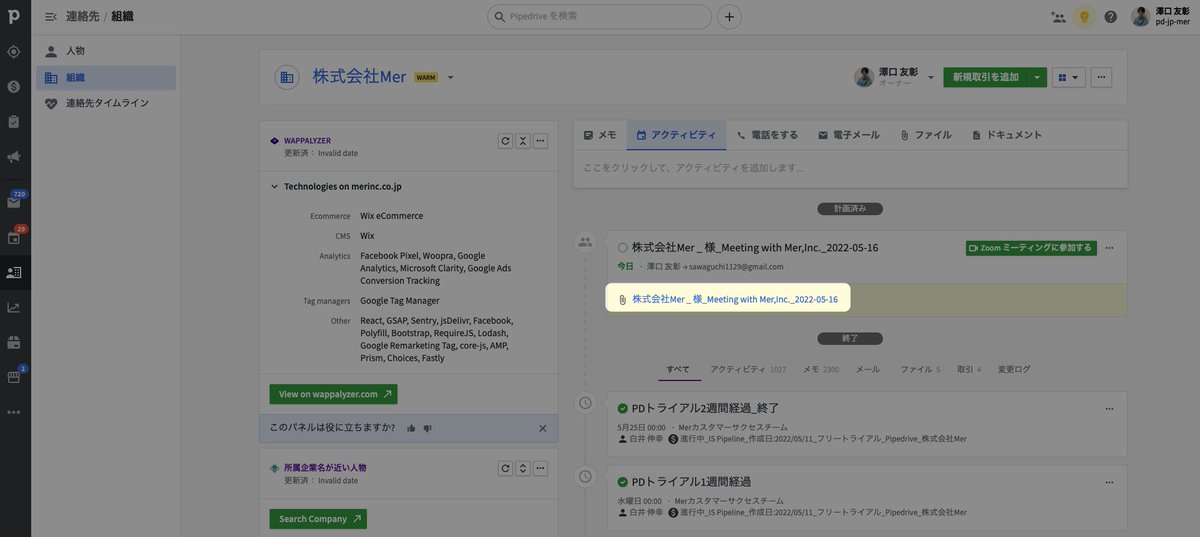This screenshot has width=1200, height=537.
Task: Click the Search Company button
Action: [x=318, y=519]
